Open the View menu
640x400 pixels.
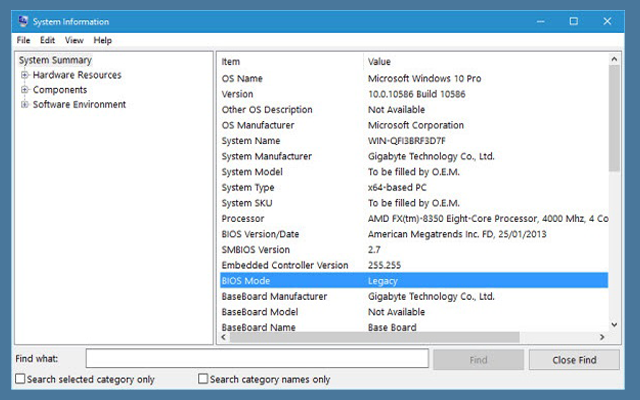[x=74, y=40]
